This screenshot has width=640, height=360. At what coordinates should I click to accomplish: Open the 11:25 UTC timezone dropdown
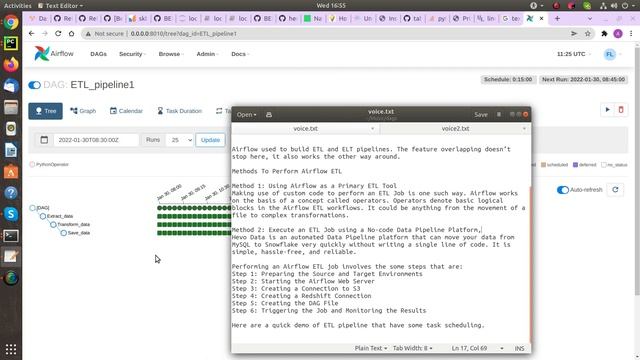pyautogui.click(x=573, y=54)
